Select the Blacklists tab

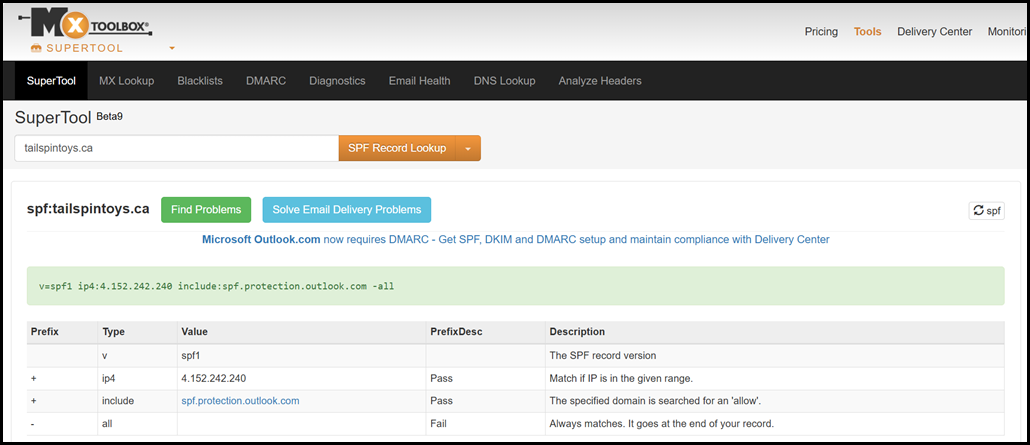pos(200,81)
